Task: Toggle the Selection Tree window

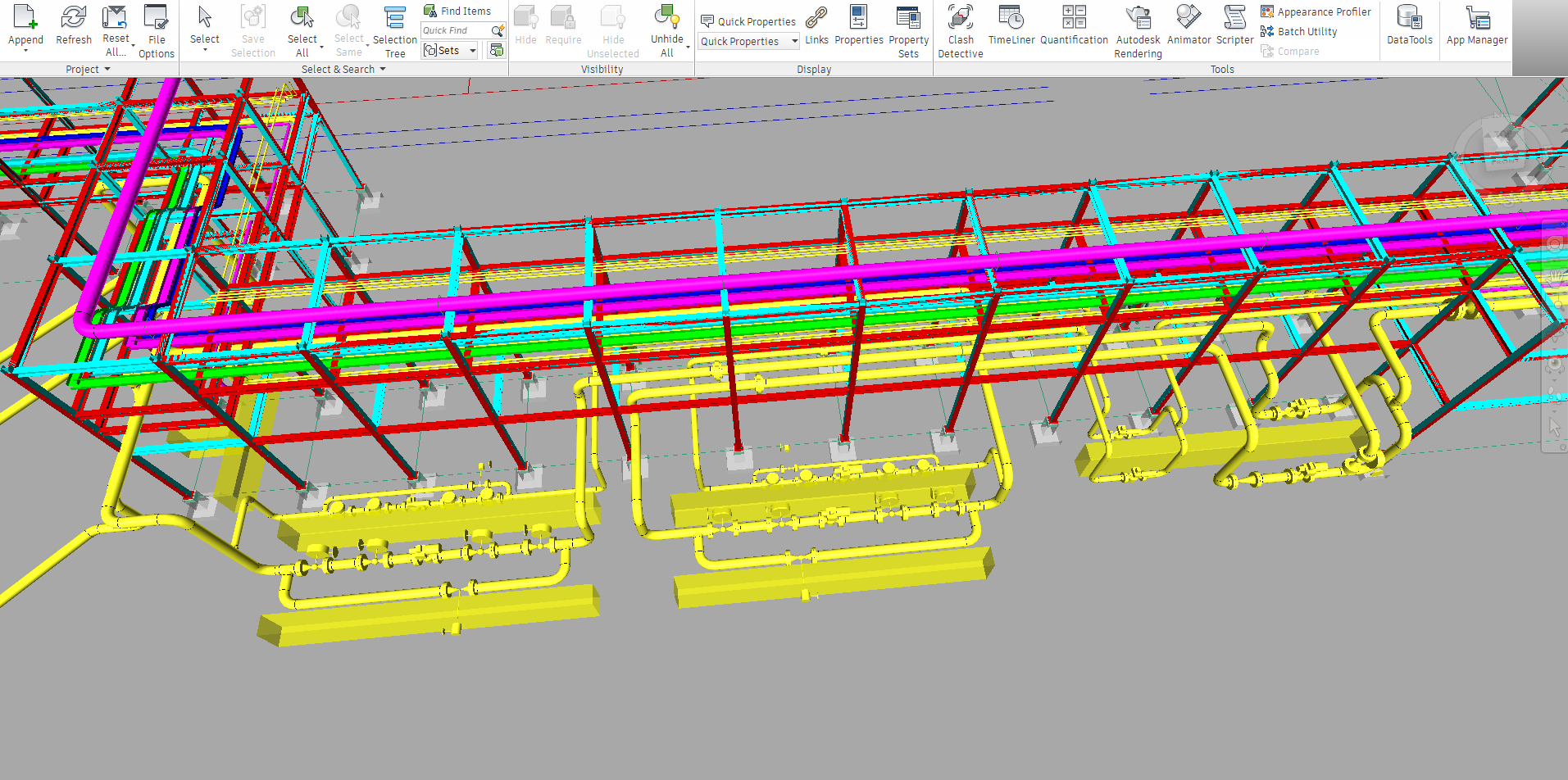Action: tap(395, 31)
